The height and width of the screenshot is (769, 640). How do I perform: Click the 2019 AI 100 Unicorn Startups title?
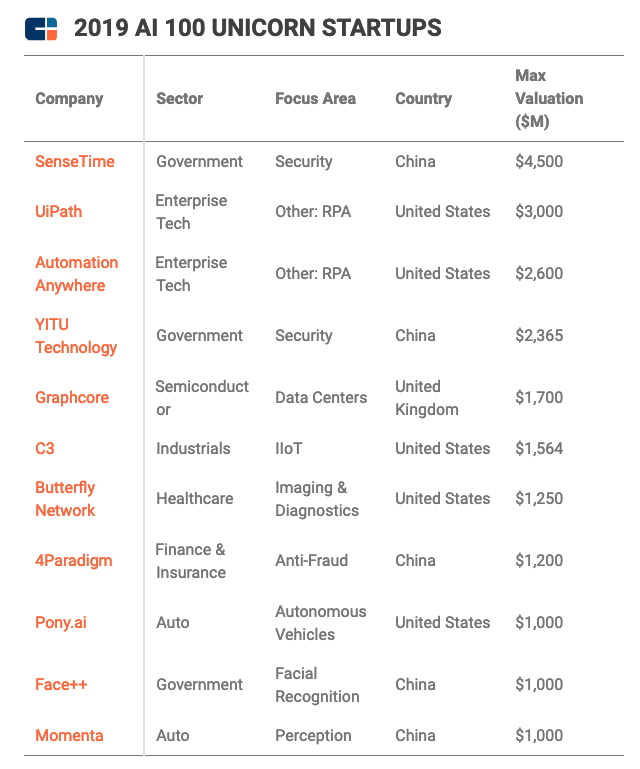tap(257, 28)
